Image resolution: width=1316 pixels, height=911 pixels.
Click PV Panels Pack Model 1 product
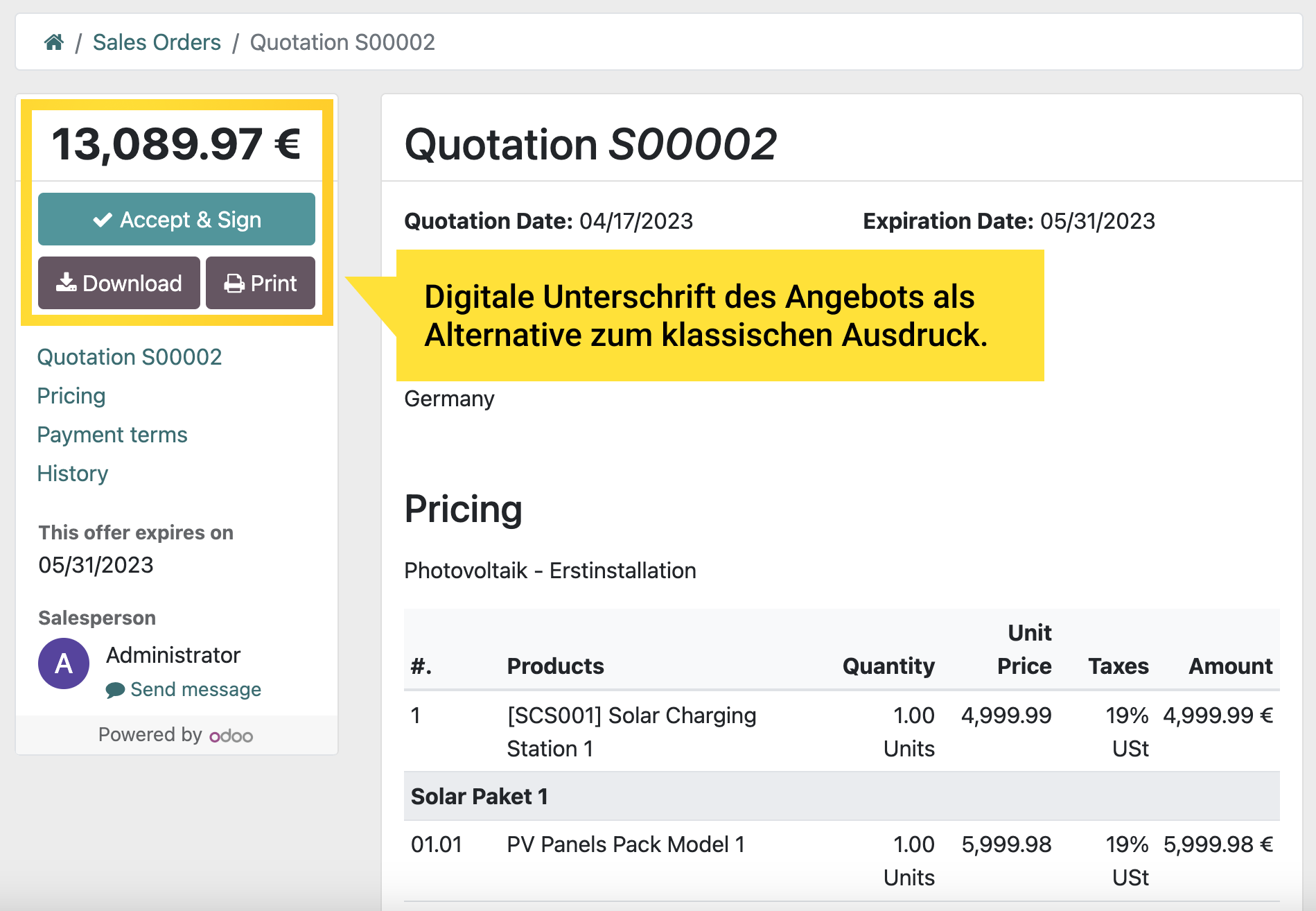point(626,844)
